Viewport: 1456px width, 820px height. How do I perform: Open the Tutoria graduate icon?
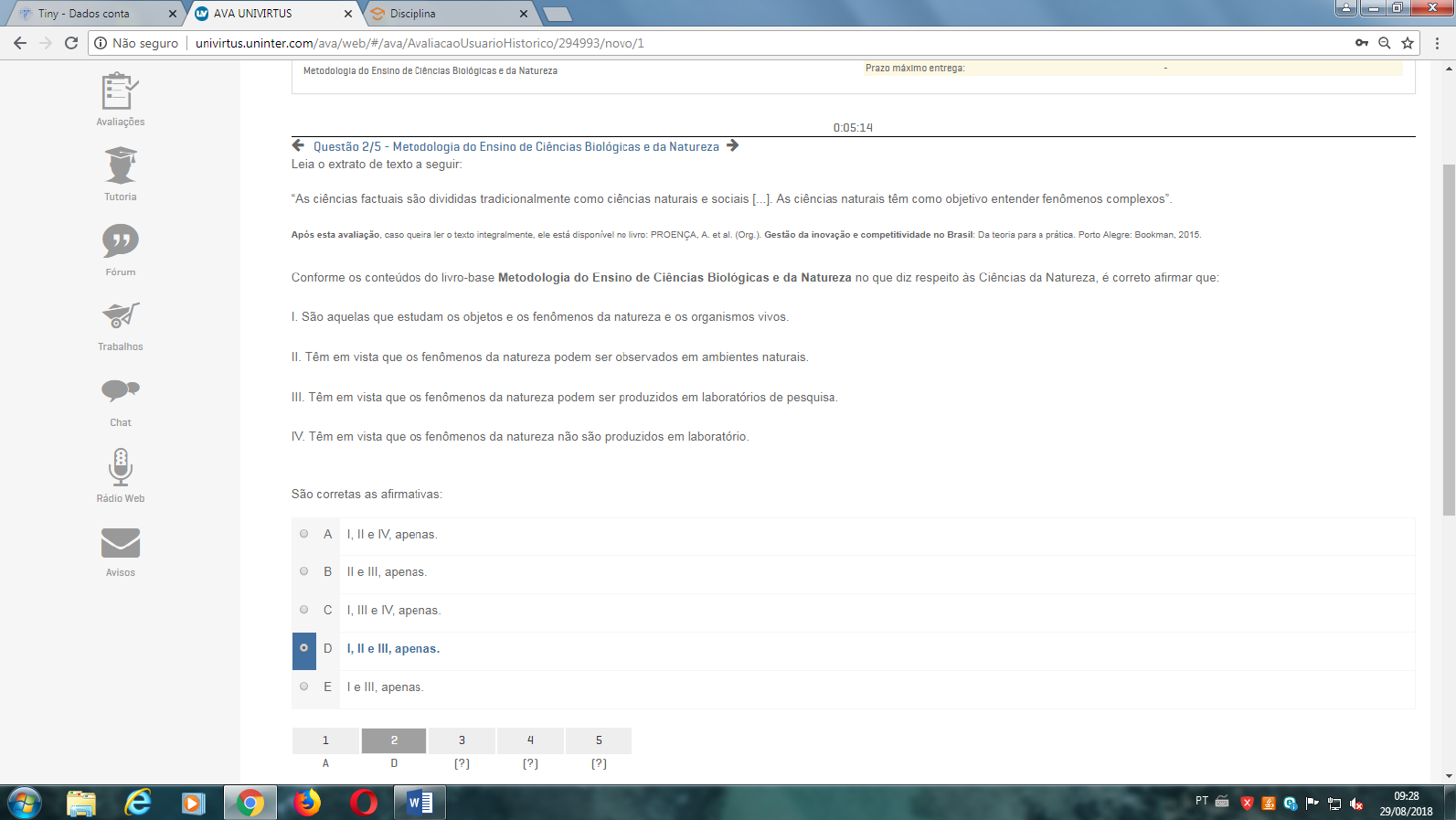point(121,165)
